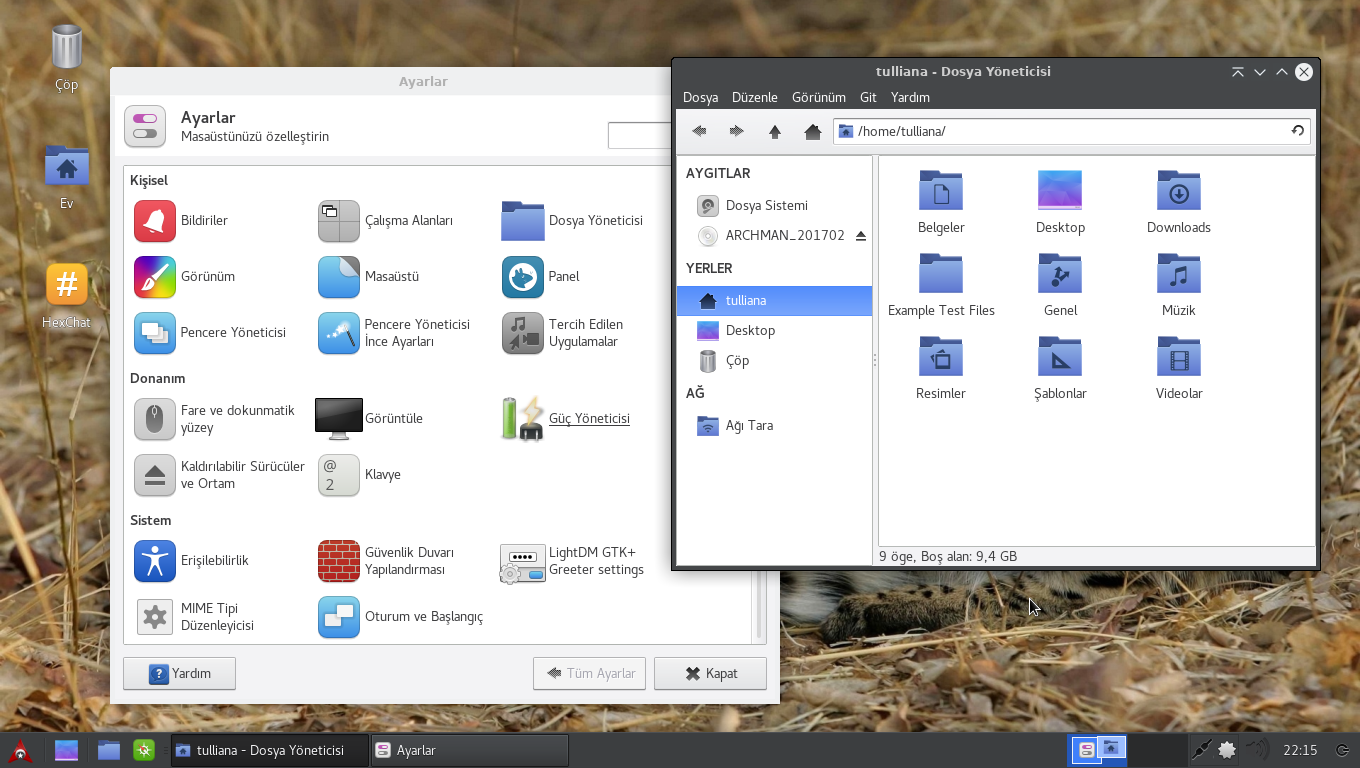Eject the ARCHMAN_201702 volume
Image resolution: width=1360 pixels, height=768 pixels.
coord(861,236)
